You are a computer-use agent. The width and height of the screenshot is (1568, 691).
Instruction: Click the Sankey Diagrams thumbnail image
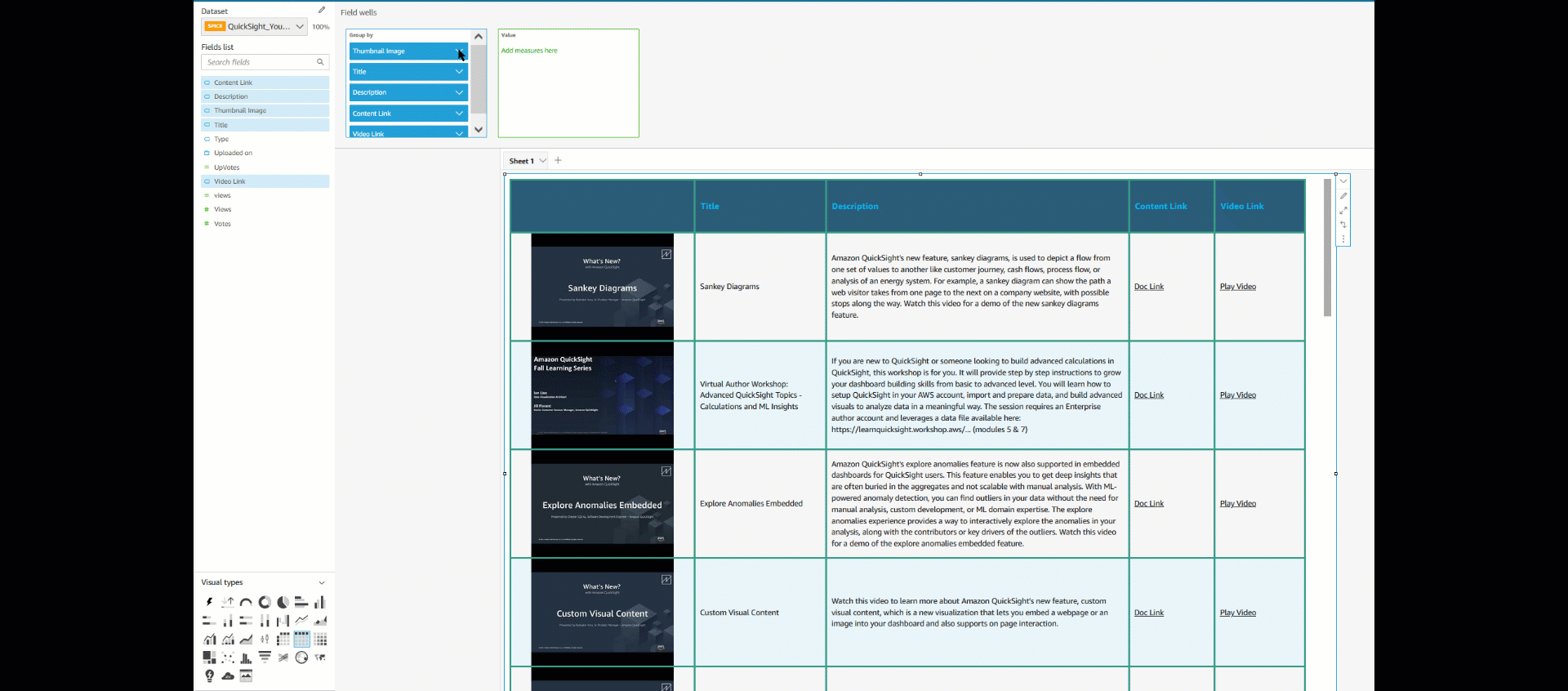click(x=603, y=287)
